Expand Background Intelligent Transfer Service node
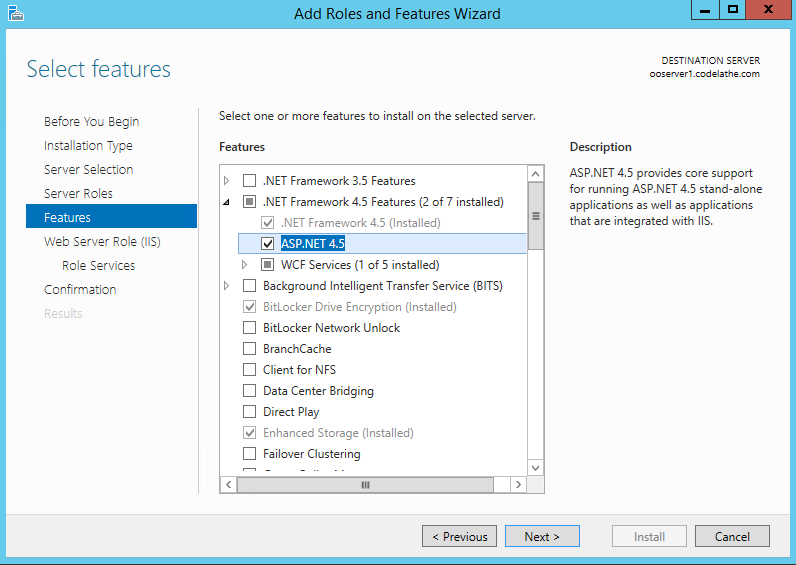Screen dimensions: 796x565 227,286
